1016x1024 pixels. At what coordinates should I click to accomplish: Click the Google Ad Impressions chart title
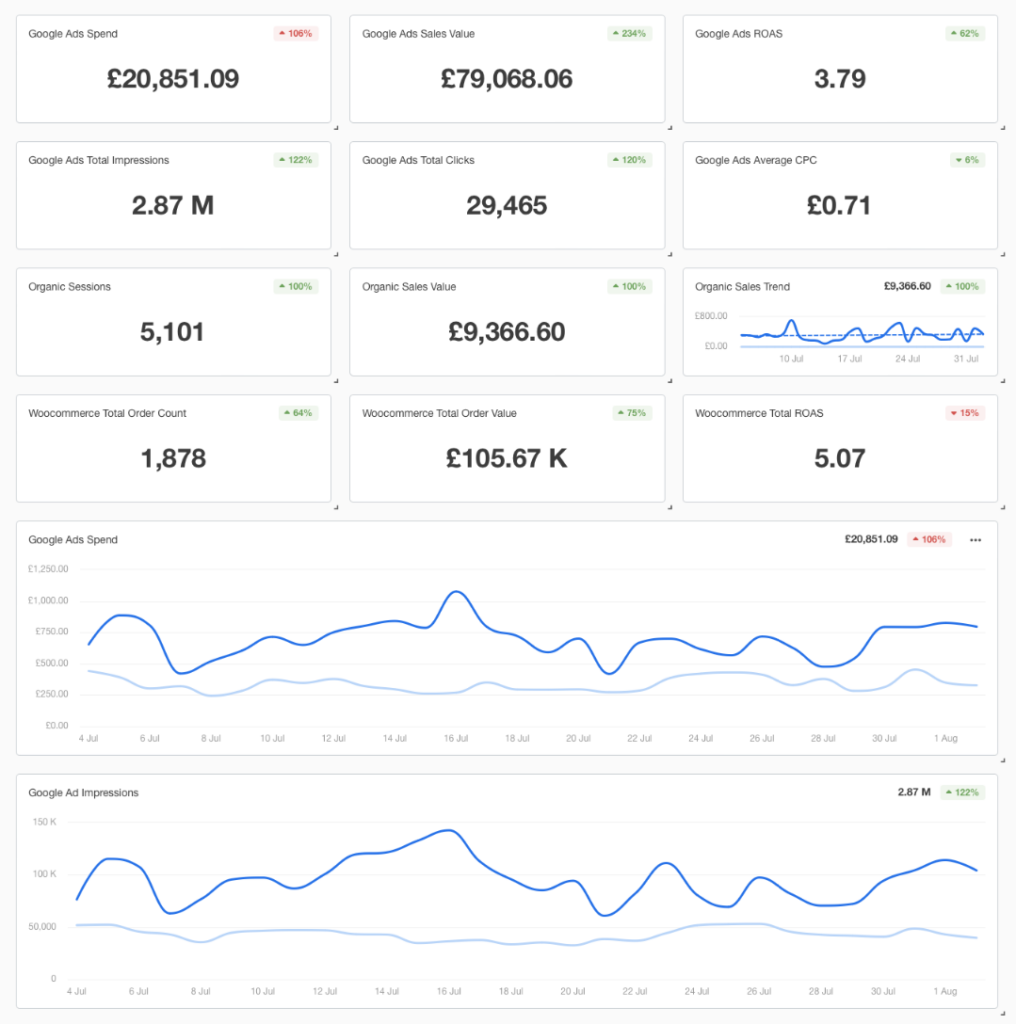pos(84,793)
